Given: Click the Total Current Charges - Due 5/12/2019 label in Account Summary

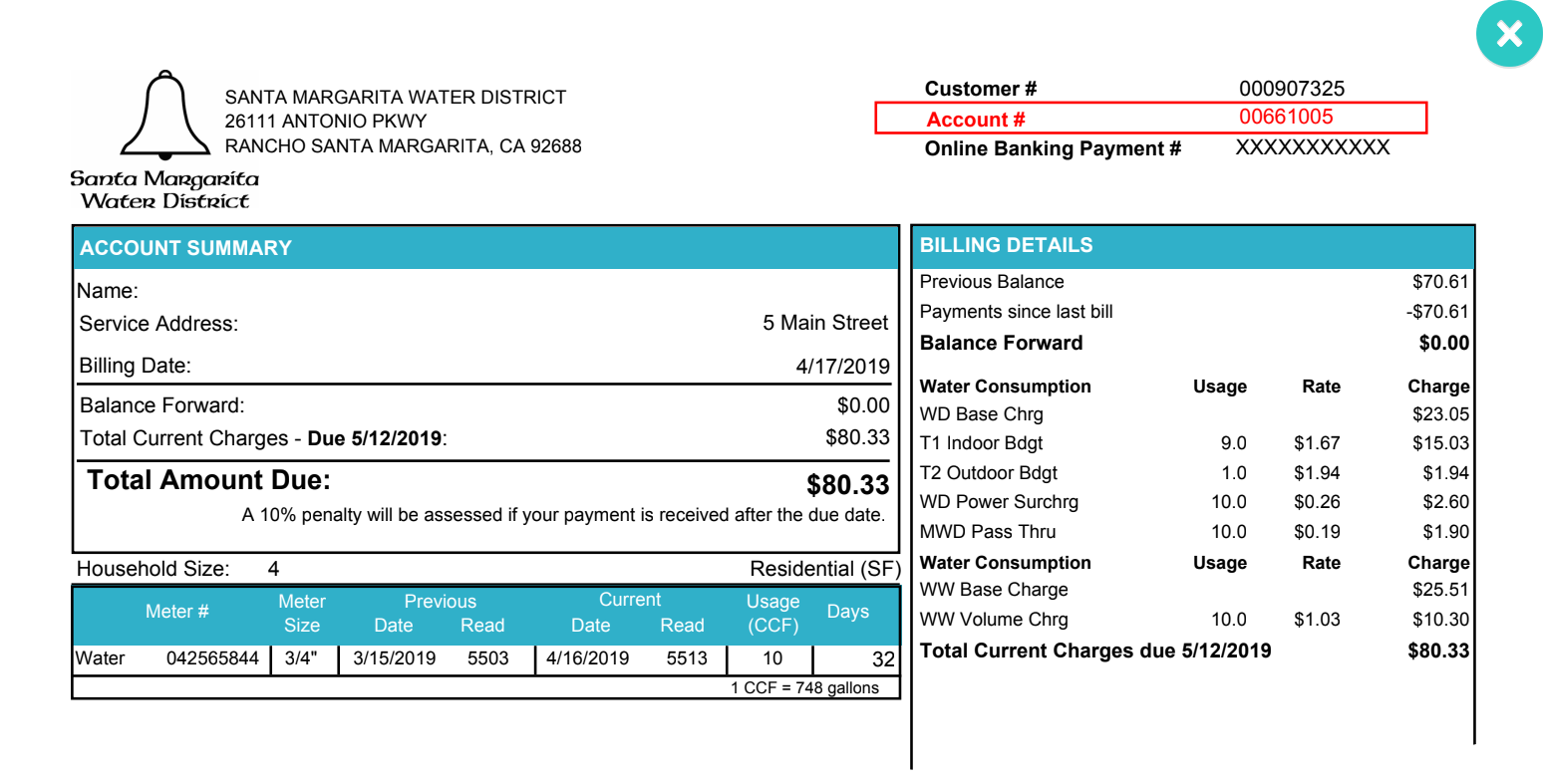Looking at the screenshot, I should 263,438.
